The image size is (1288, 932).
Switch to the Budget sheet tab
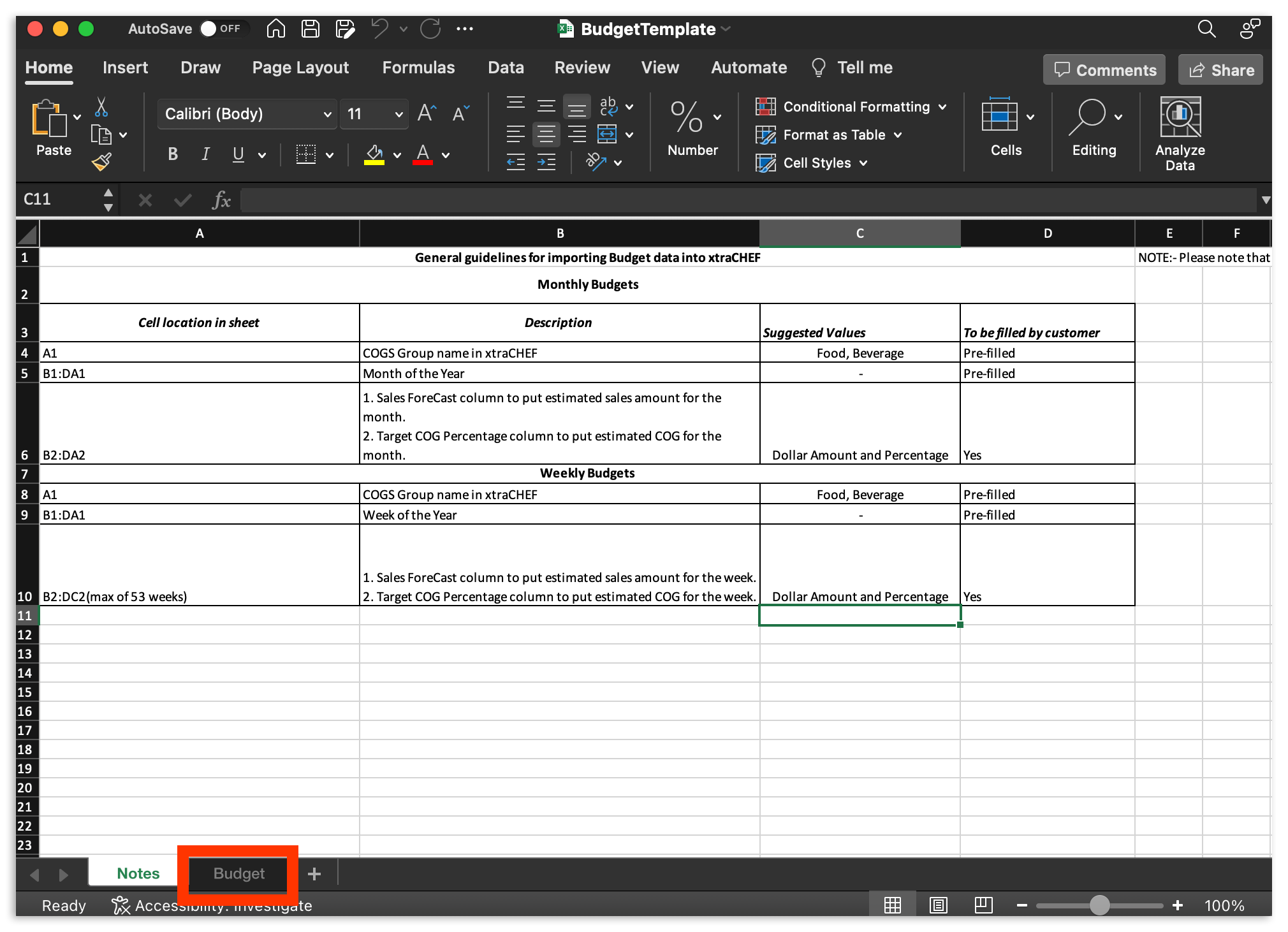(238, 873)
